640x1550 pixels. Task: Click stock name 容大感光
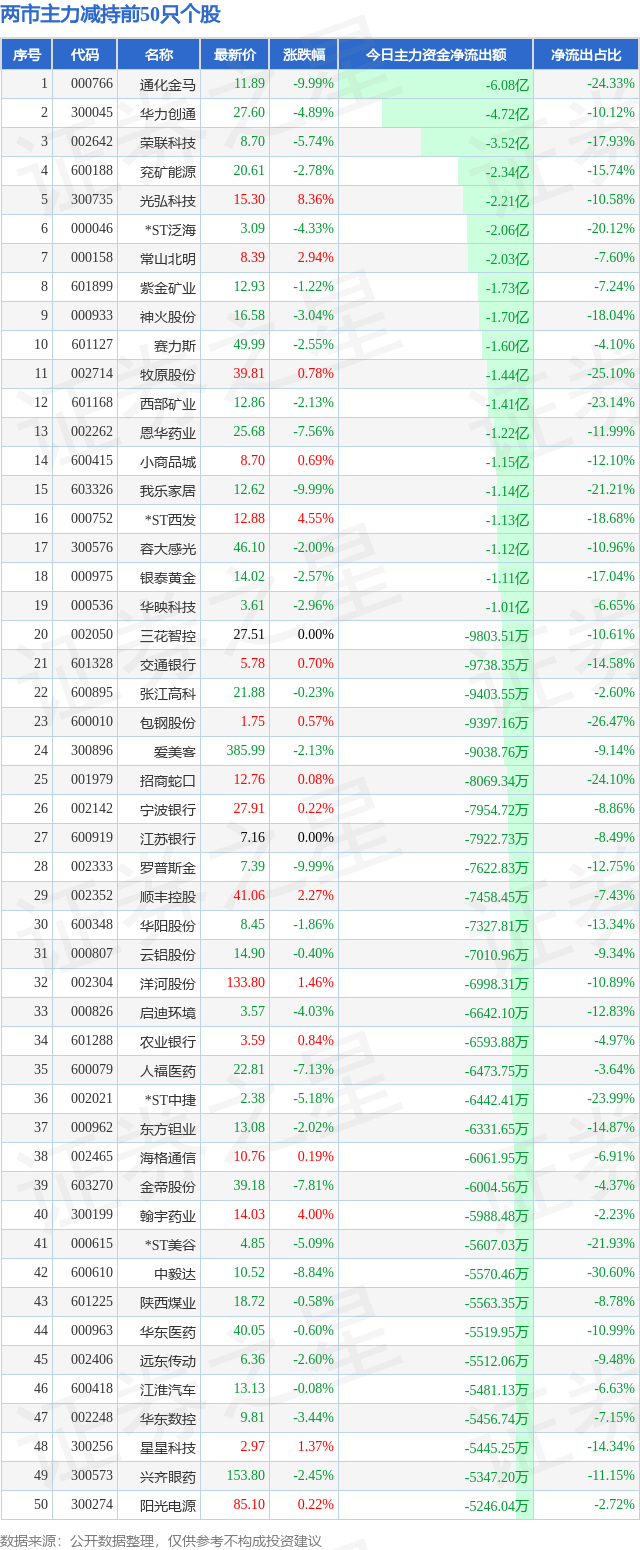click(x=168, y=549)
